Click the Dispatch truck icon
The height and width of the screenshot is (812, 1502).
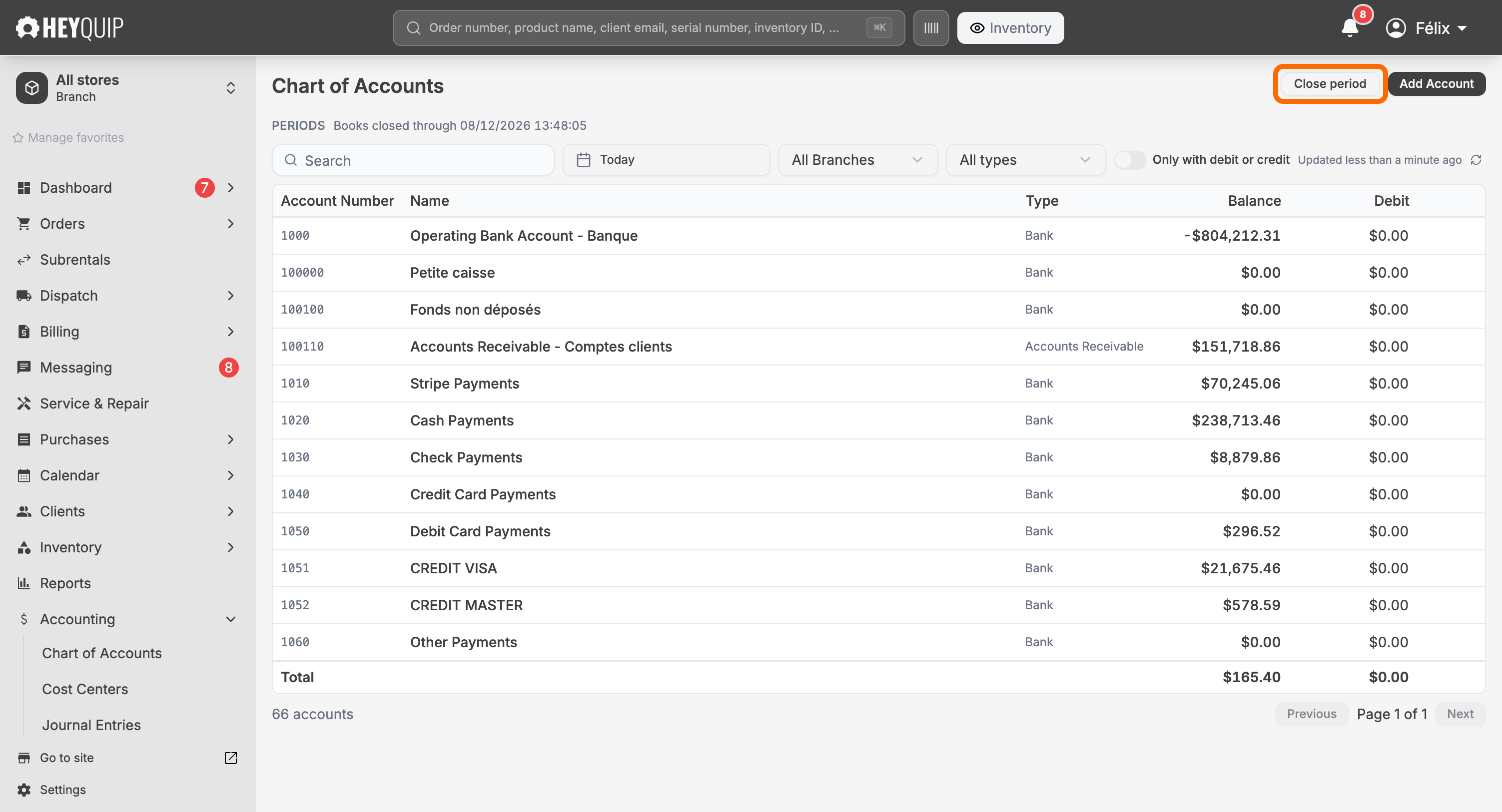(x=24, y=296)
